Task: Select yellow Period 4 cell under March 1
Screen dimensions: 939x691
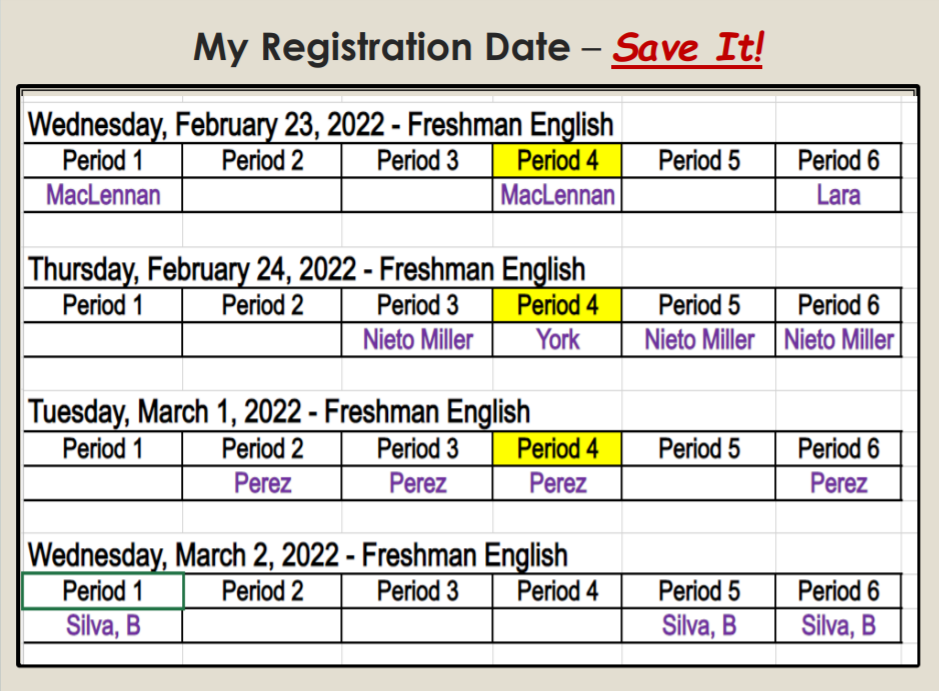Action: tap(557, 448)
